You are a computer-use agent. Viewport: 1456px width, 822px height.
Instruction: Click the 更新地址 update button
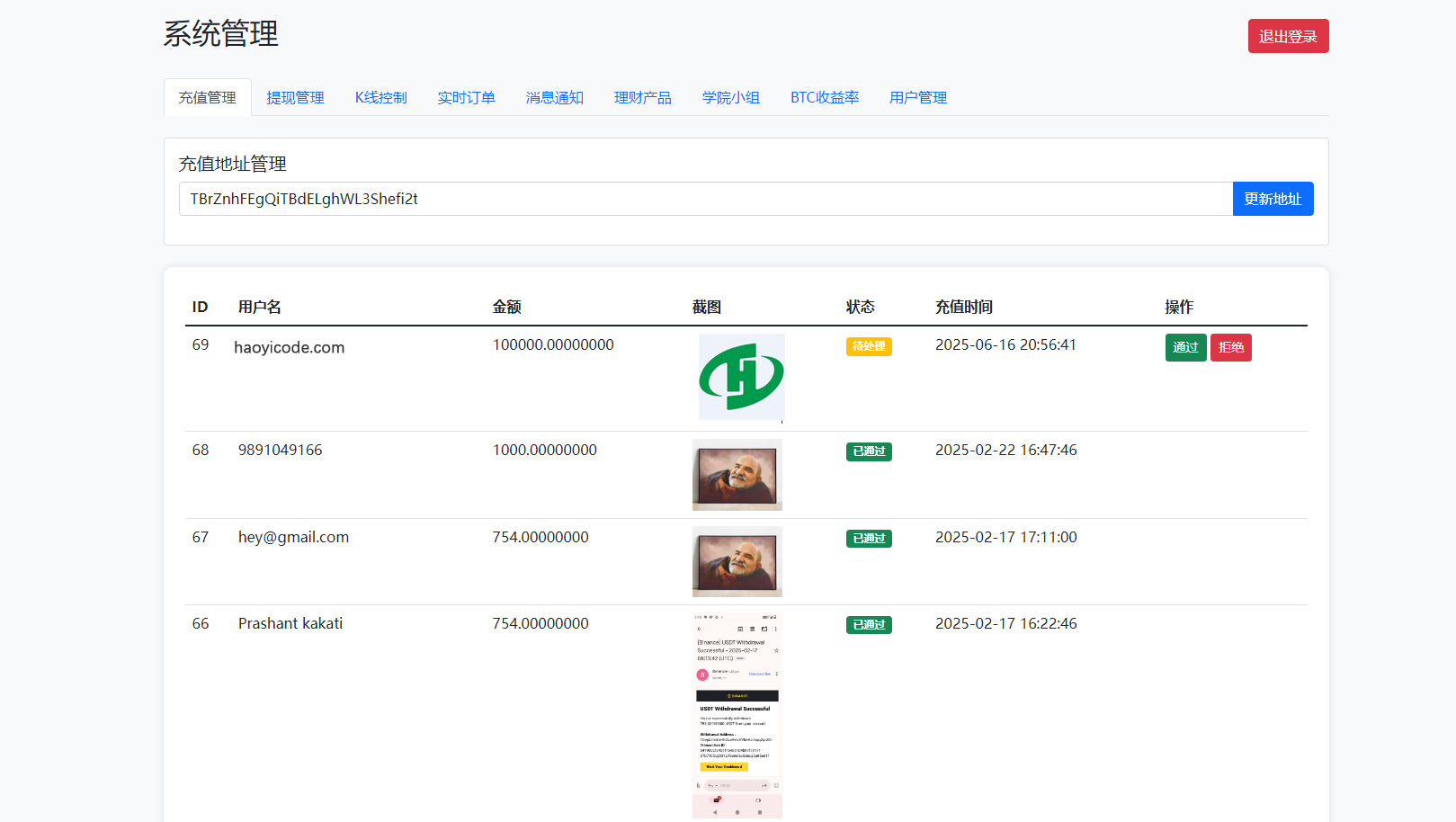[1273, 198]
